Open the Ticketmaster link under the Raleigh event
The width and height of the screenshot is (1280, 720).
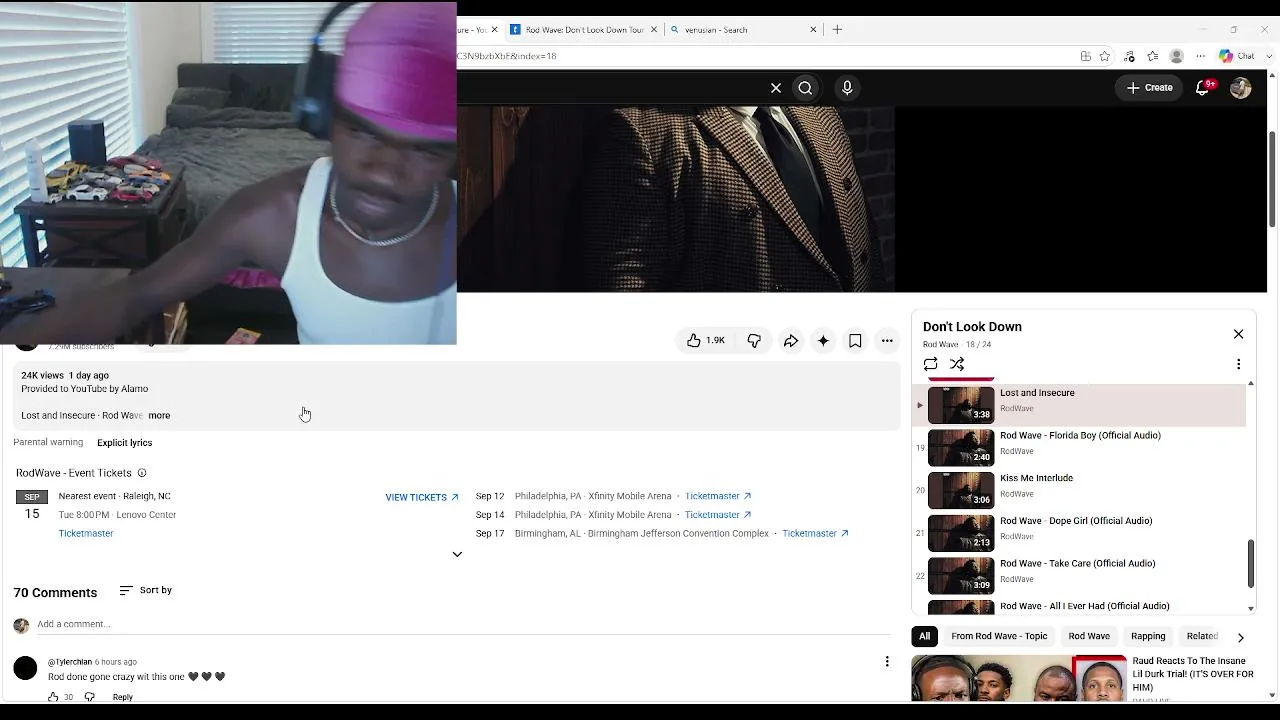86,534
